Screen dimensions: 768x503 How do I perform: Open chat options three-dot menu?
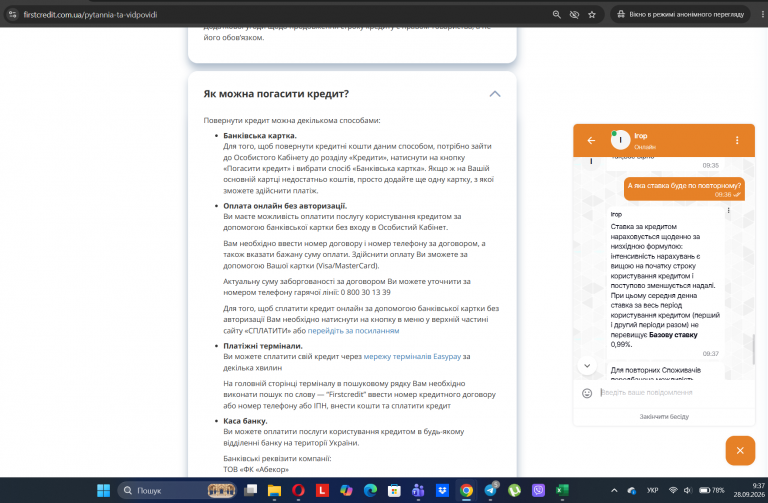click(x=737, y=141)
